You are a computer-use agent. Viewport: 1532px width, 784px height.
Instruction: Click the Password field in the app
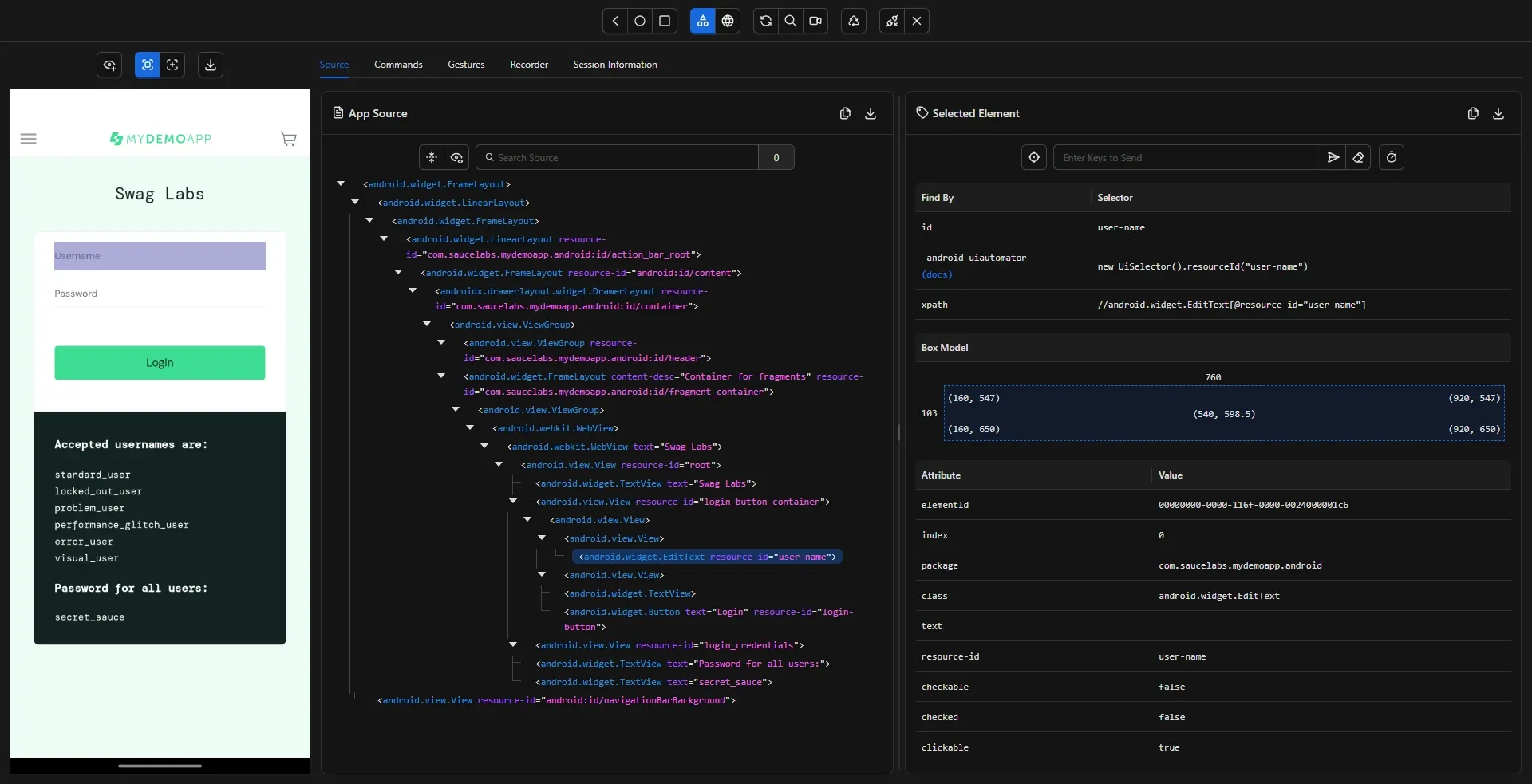160,294
